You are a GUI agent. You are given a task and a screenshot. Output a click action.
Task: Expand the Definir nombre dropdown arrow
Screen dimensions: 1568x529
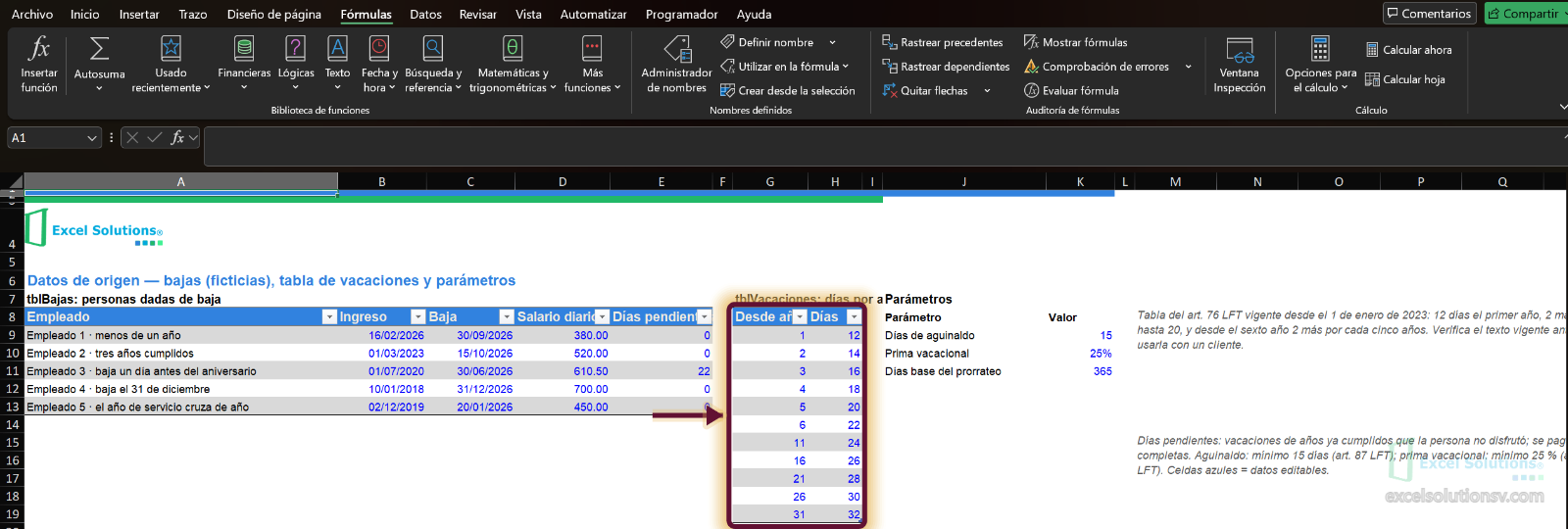coord(832,42)
